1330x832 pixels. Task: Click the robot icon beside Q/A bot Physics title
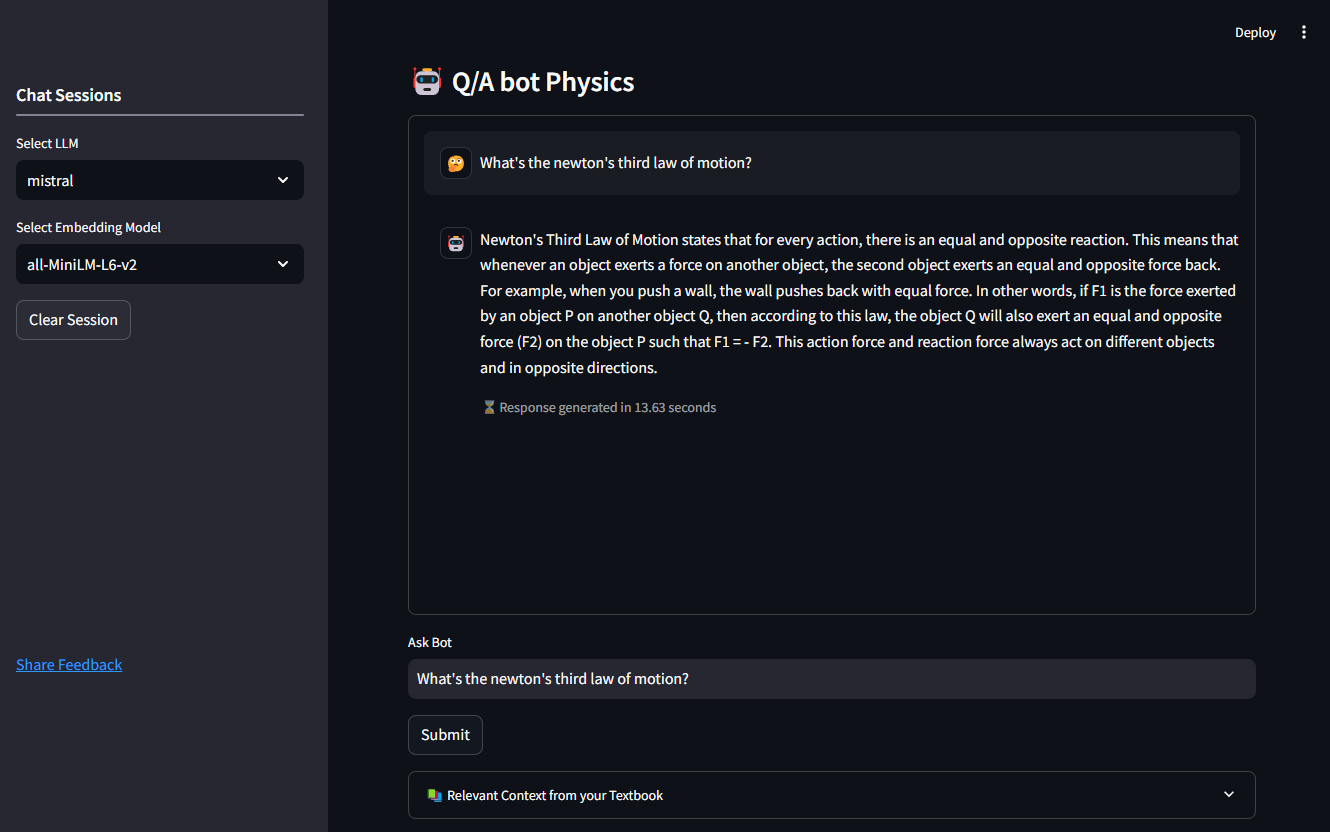click(x=427, y=81)
